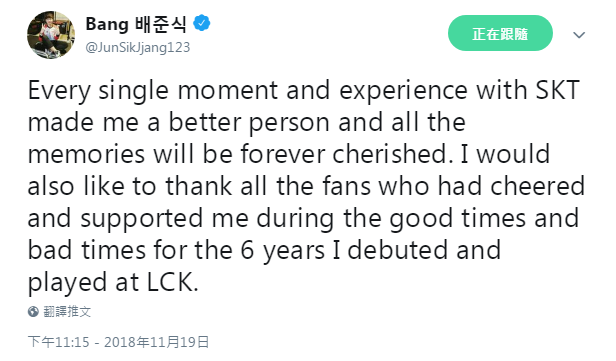Click the words "thank all the fans"
The image size is (616, 361).
[268, 186]
